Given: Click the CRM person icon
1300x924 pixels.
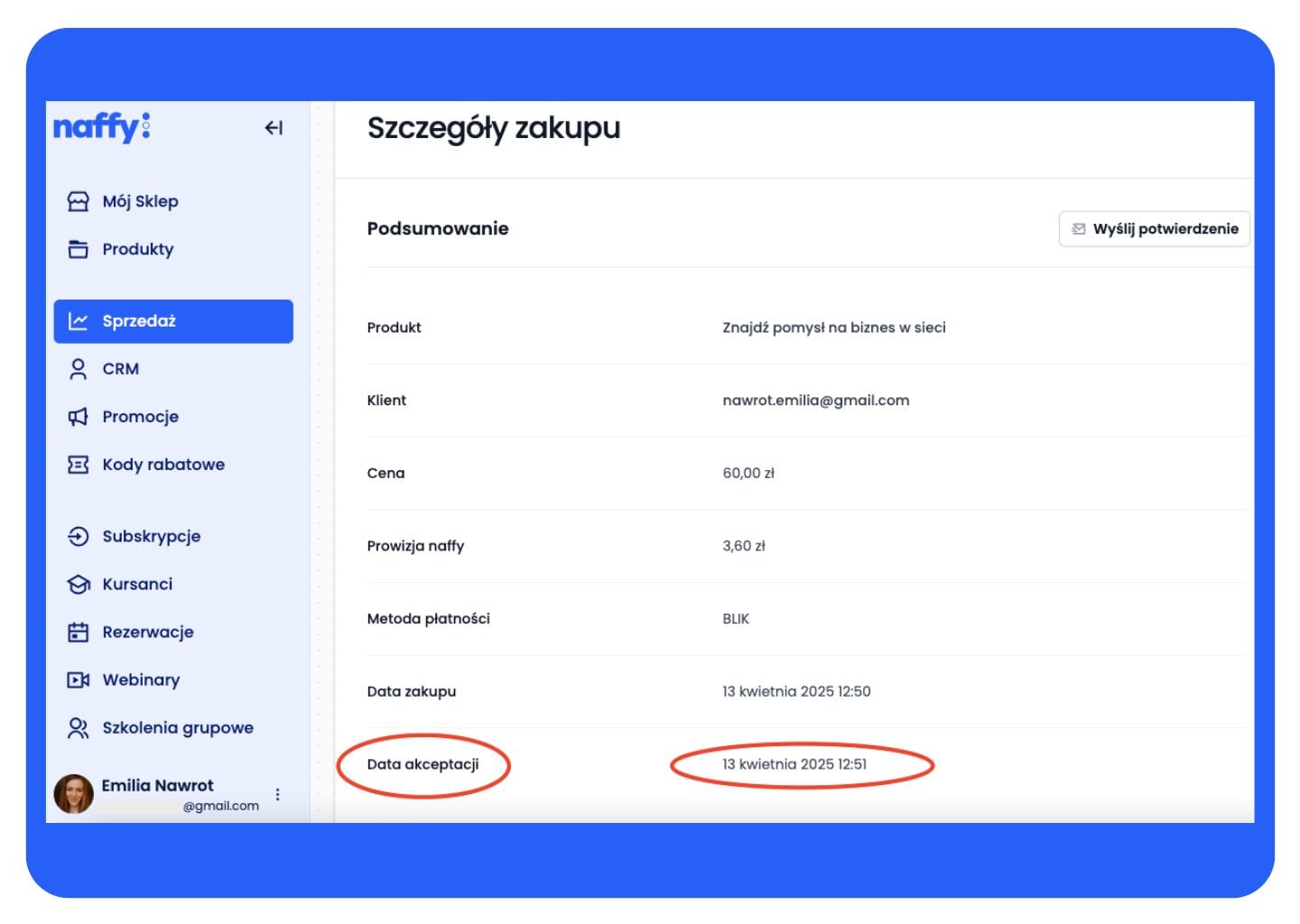Looking at the screenshot, I should click(79, 369).
